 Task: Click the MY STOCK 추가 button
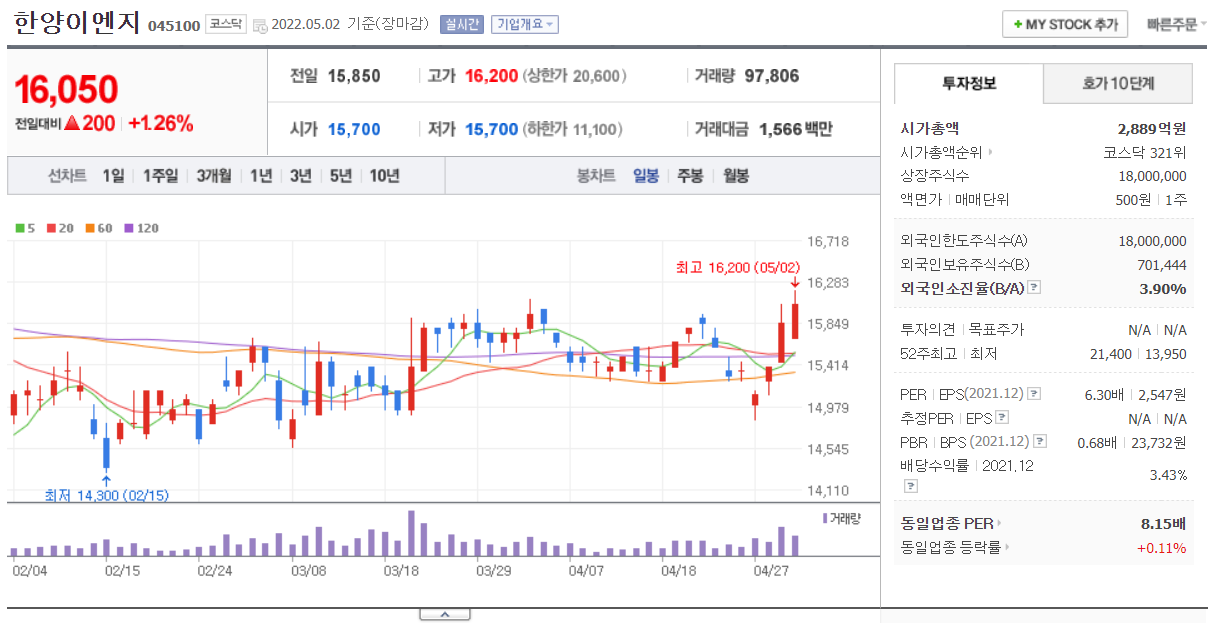(x=1065, y=24)
